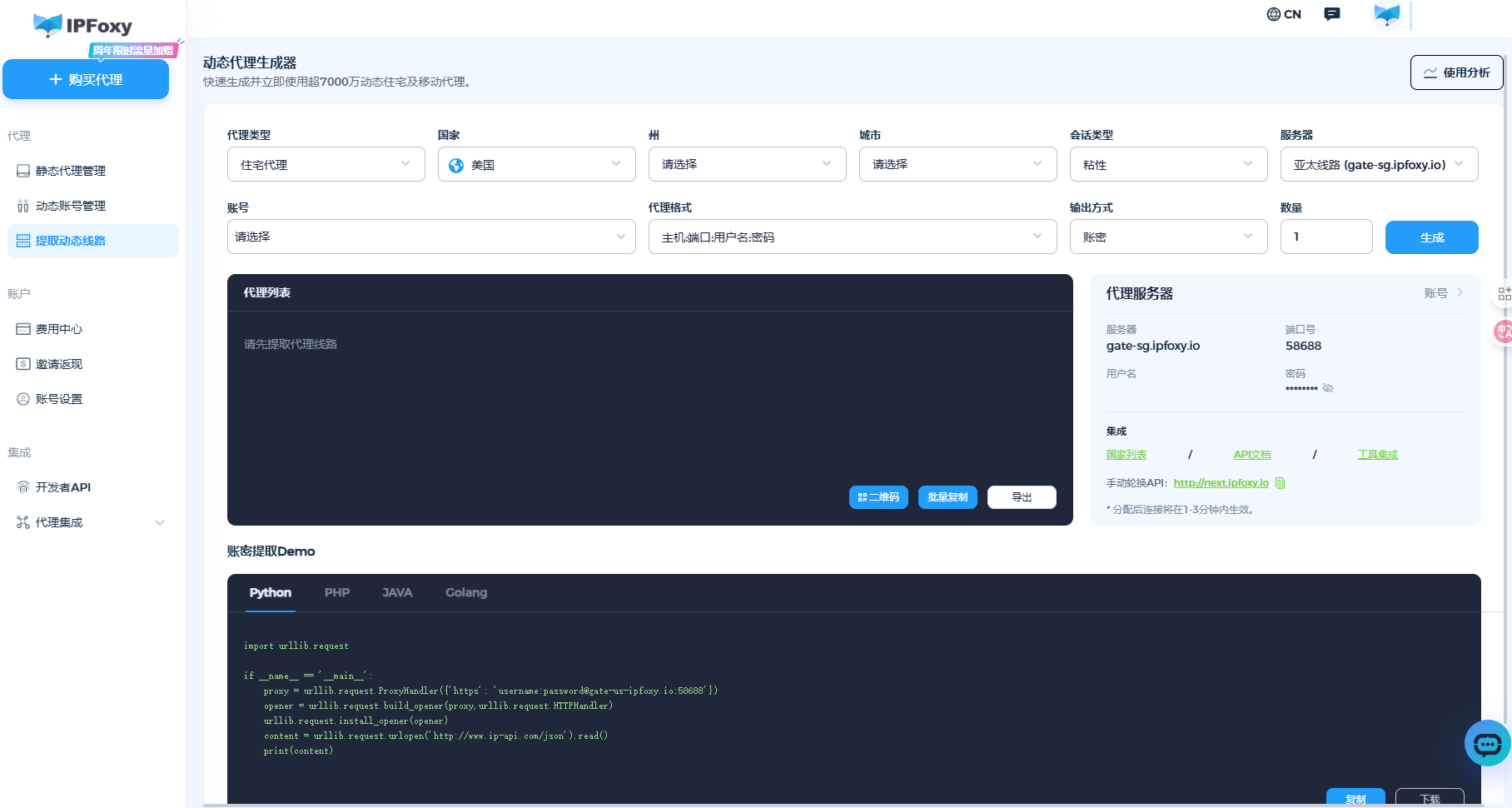Click the 二维码 QR code button
This screenshot has width=1512, height=808.
click(878, 497)
